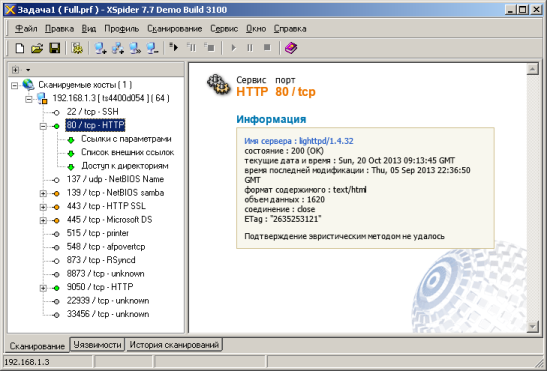Expand the 9050 / tcp - HTTP node

coord(43,288)
